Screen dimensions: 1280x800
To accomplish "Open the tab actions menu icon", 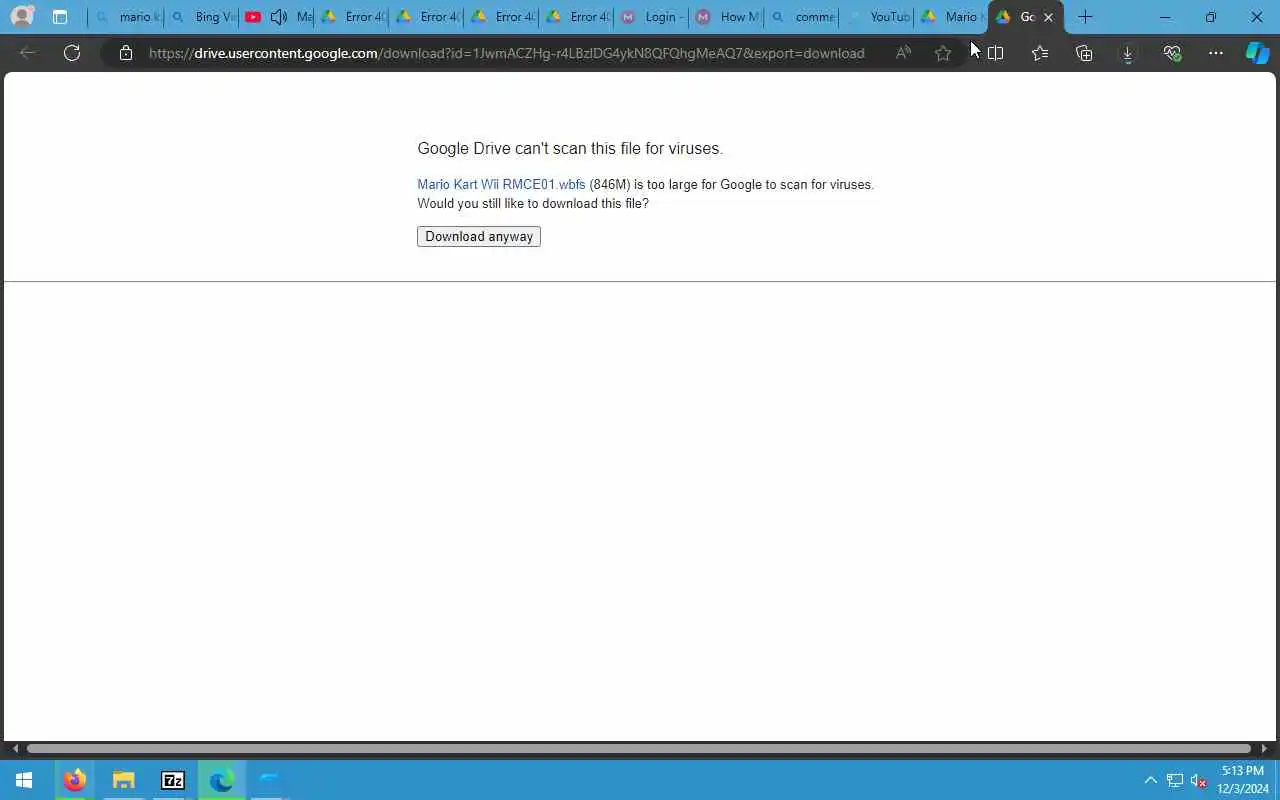I will [x=60, y=17].
